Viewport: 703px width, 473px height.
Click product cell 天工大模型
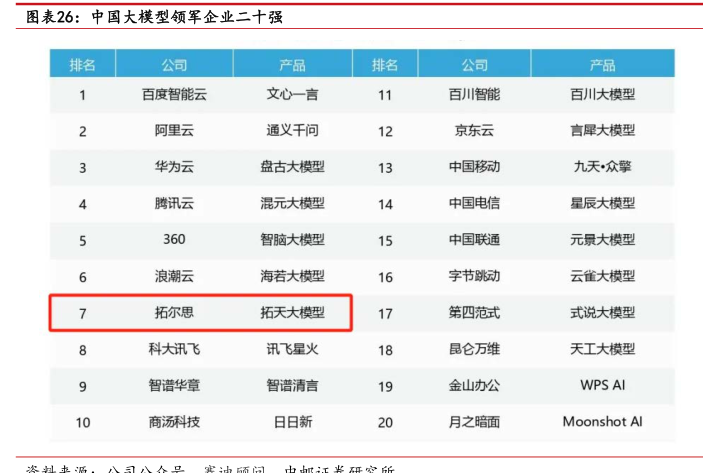click(x=603, y=349)
